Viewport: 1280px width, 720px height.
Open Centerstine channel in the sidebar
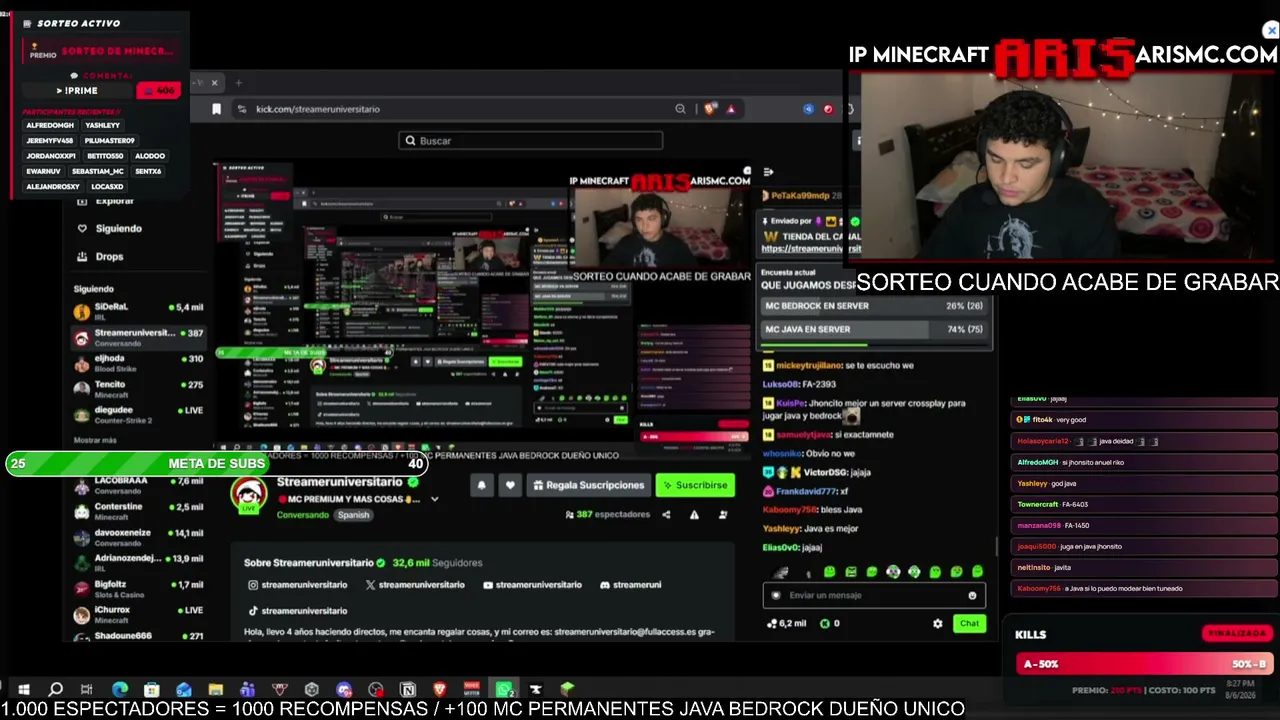(139, 511)
